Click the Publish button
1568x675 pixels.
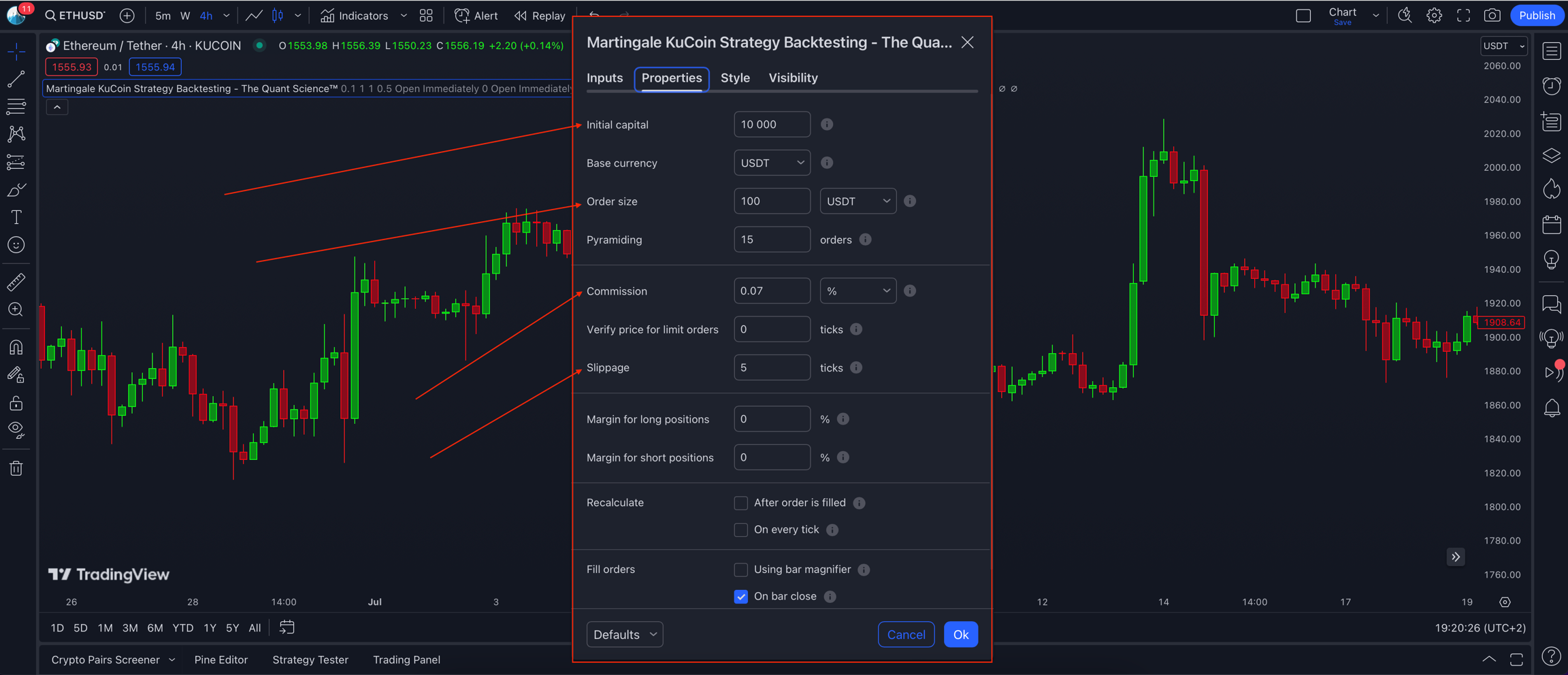(1536, 16)
